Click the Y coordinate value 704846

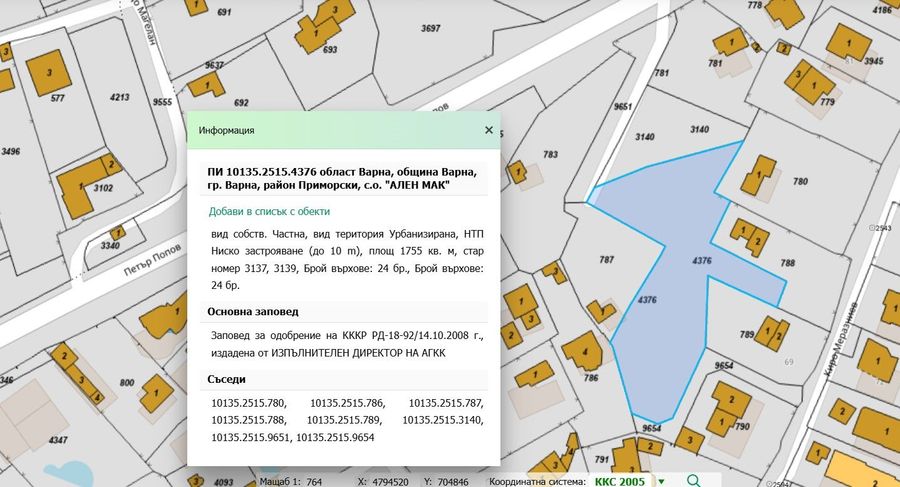point(453,482)
